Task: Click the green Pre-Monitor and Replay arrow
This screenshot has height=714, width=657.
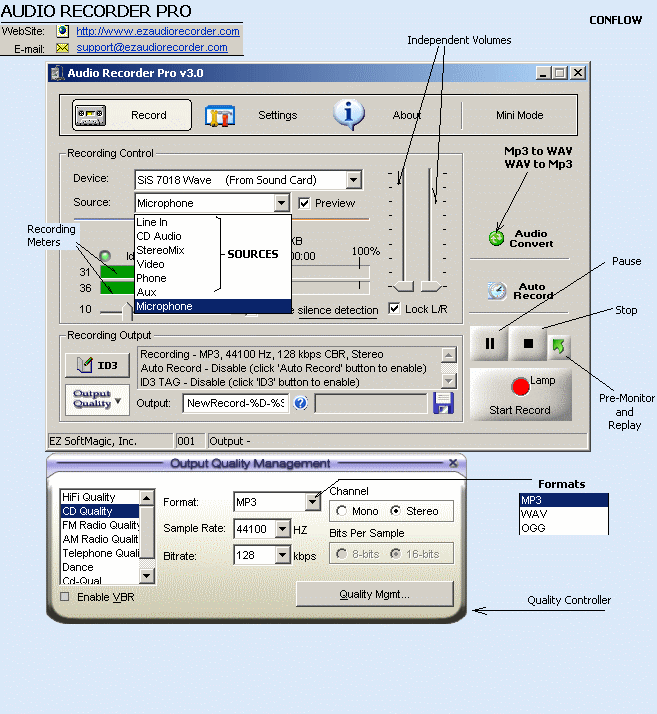Action: 559,347
